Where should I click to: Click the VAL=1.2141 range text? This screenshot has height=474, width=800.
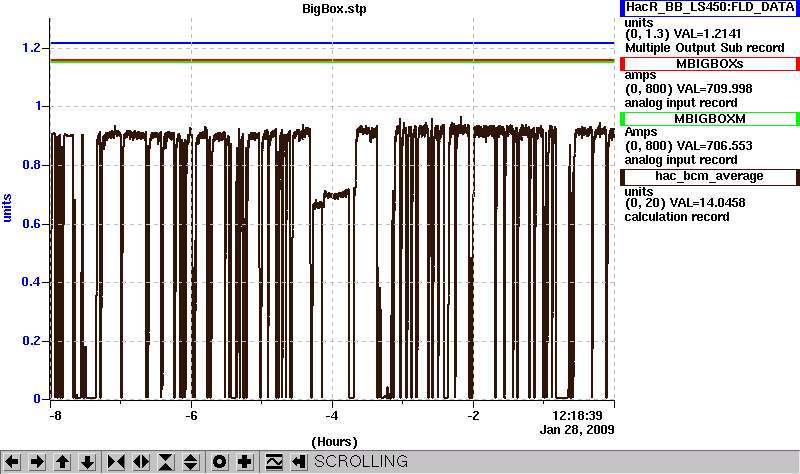point(683,34)
